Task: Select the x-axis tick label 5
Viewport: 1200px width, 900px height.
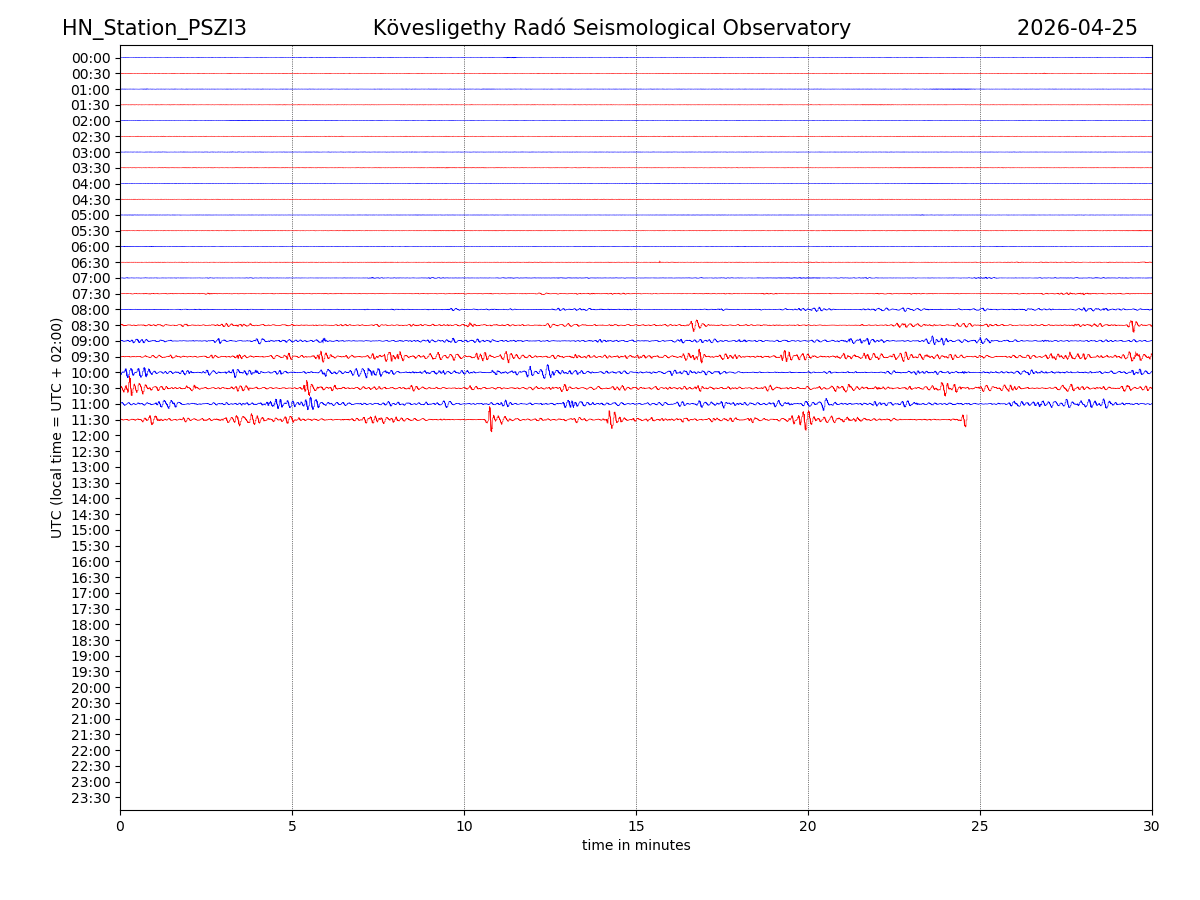Action: pyautogui.click(x=292, y=827)
